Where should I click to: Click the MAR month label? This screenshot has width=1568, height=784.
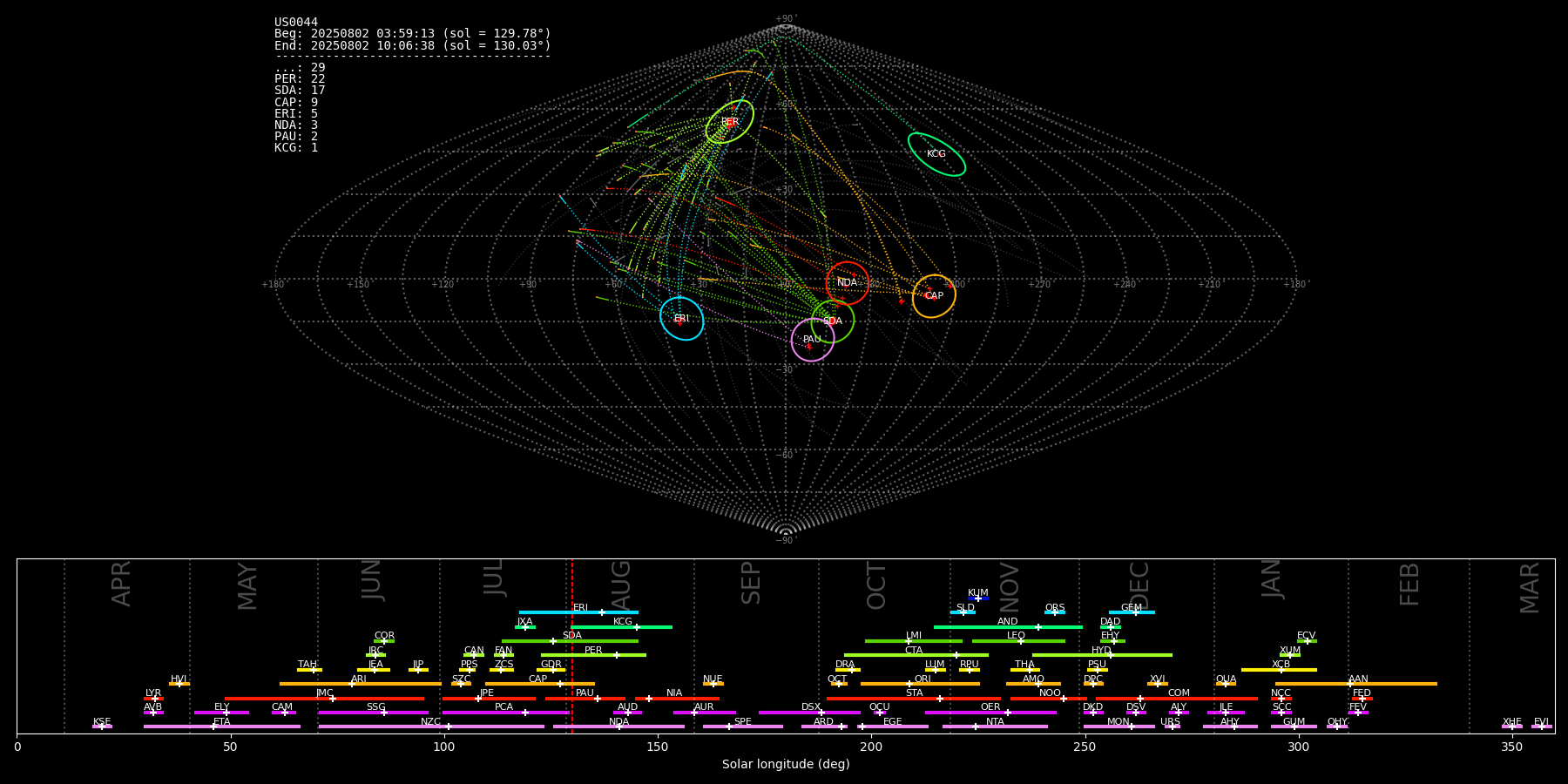click(x=1530, y=588)
